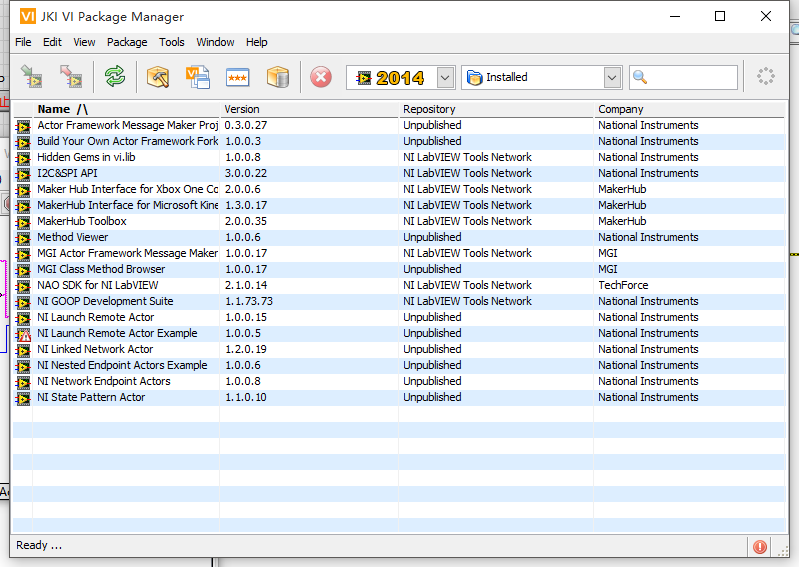The width and height of the screenshot is (799, 567).
Task: Open the Package menu
Action: tap(127, 42)
